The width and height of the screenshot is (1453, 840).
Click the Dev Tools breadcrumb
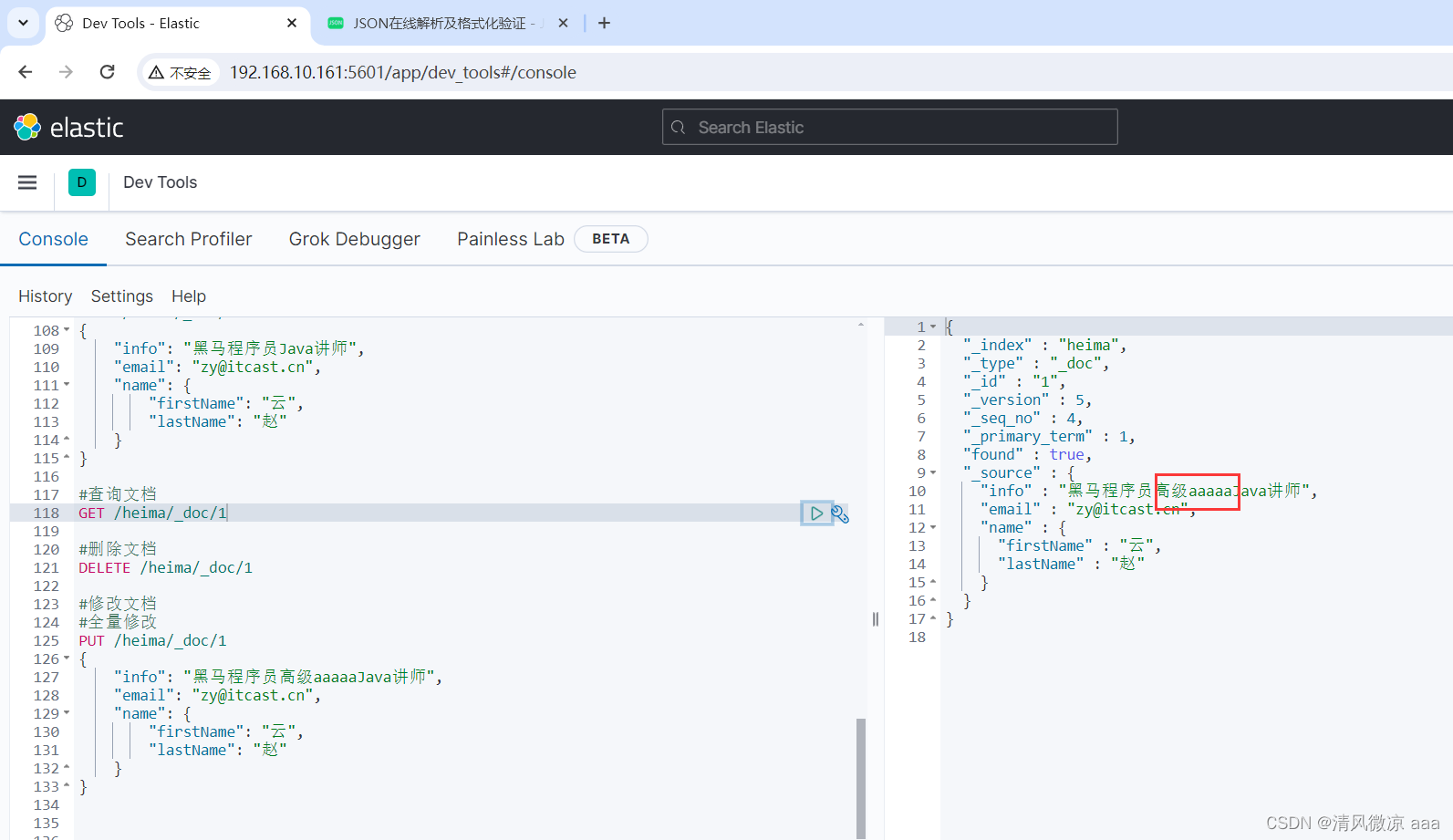[x=160, y=182]
